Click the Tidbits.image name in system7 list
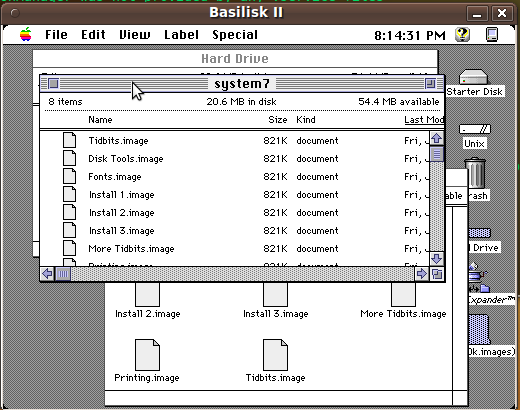 (x=118, y=141)
